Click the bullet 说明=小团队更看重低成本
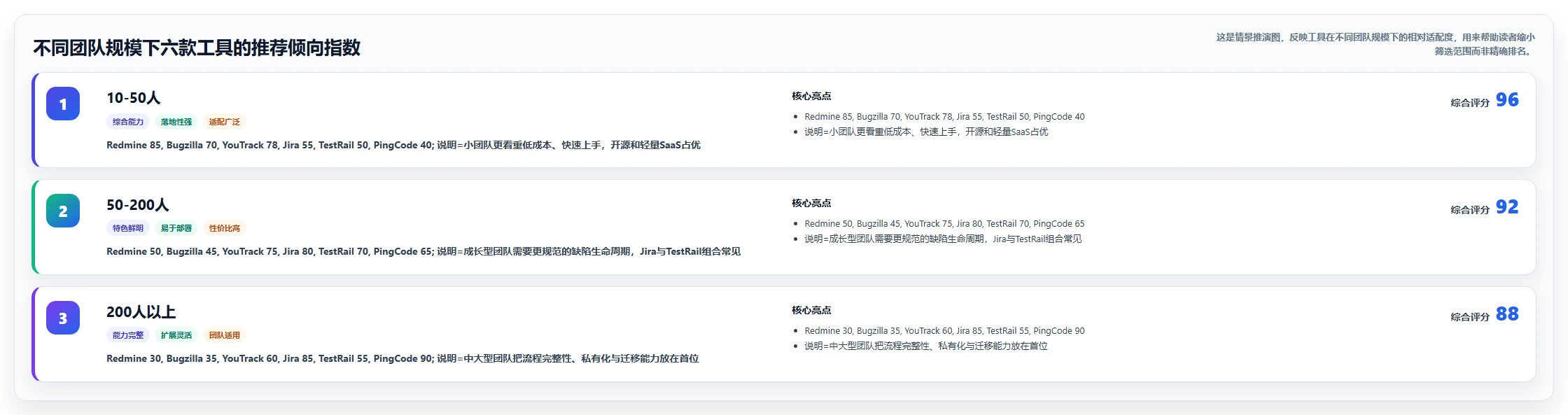Image resolution: width=1568 pixels, height=415 pixels. coord(926,132)
